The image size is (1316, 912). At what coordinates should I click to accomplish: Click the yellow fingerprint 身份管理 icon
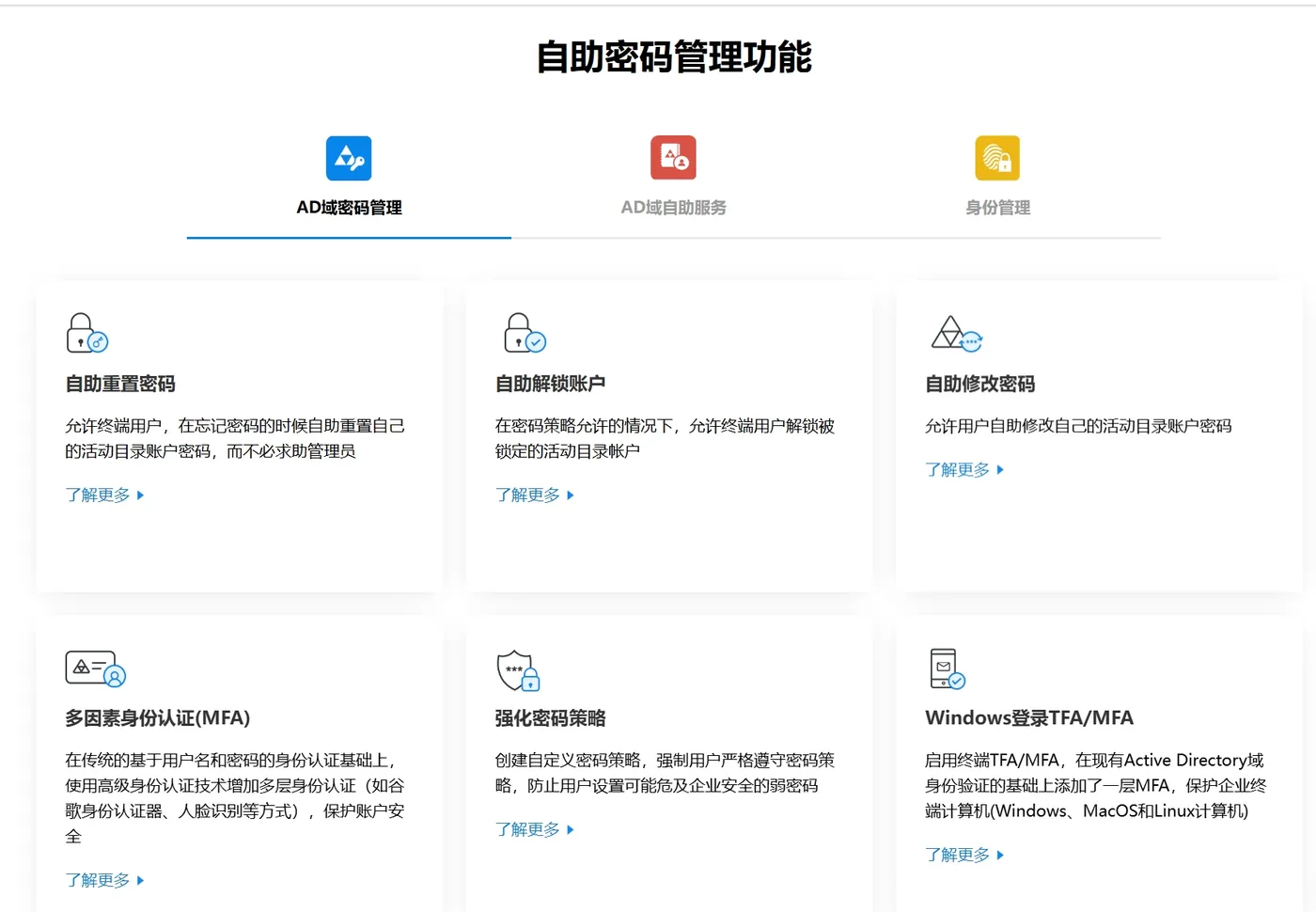(997, 158)
